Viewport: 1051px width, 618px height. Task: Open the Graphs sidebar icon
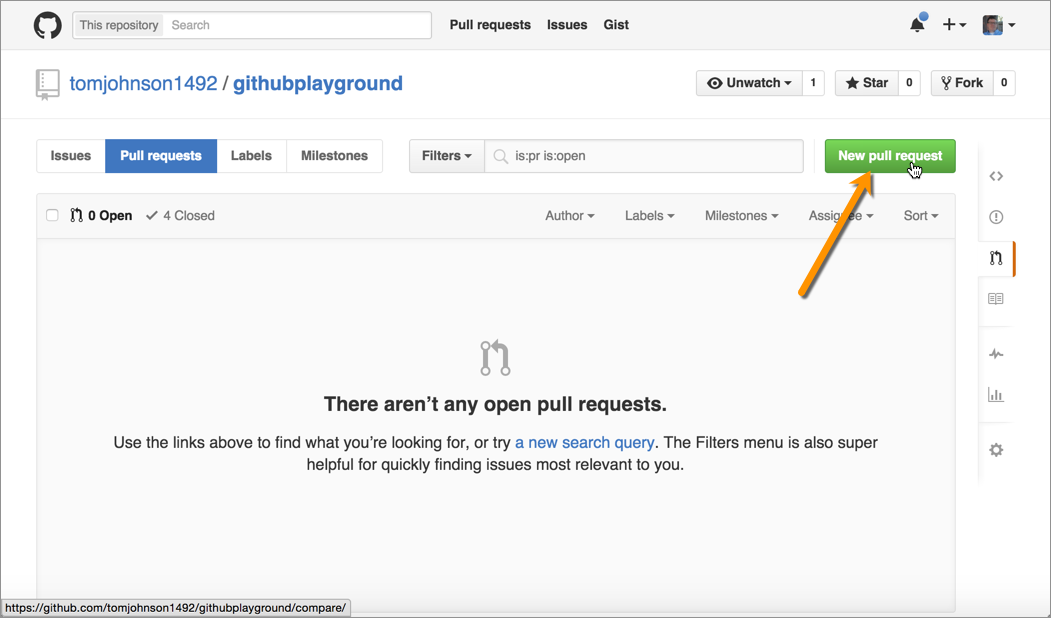(996, 395)
